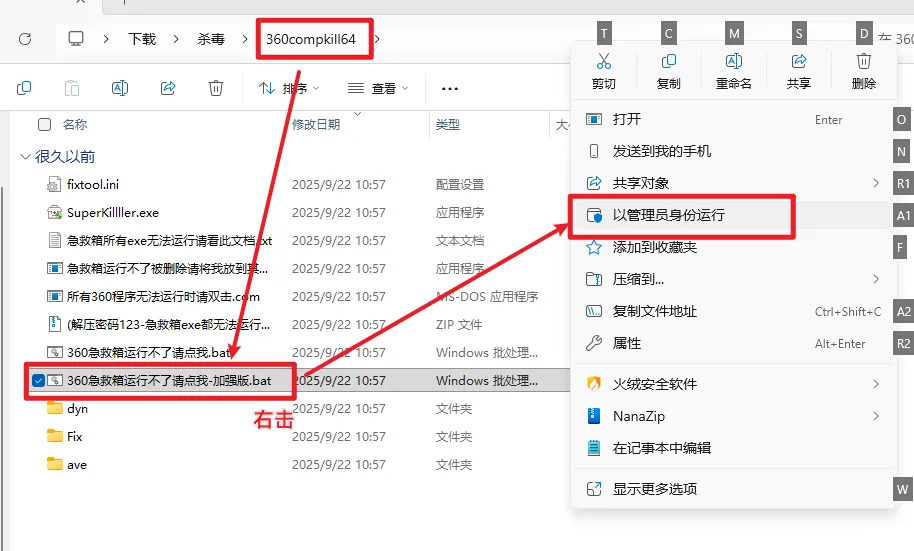Click 剪切 (Cut) in context menu
This screenshot has width=914, height=551.
tap(604, 71)
